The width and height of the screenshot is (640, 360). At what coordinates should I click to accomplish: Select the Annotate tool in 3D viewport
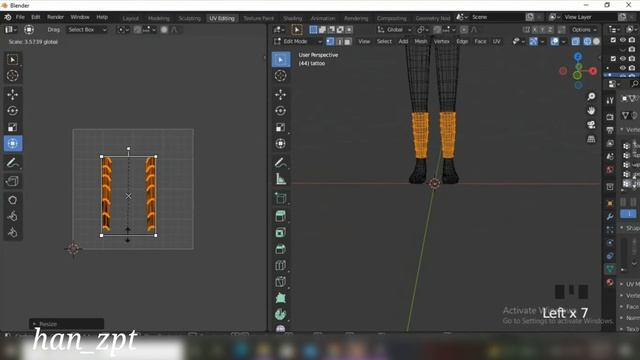pyautogui.click(x=281, y=163)
